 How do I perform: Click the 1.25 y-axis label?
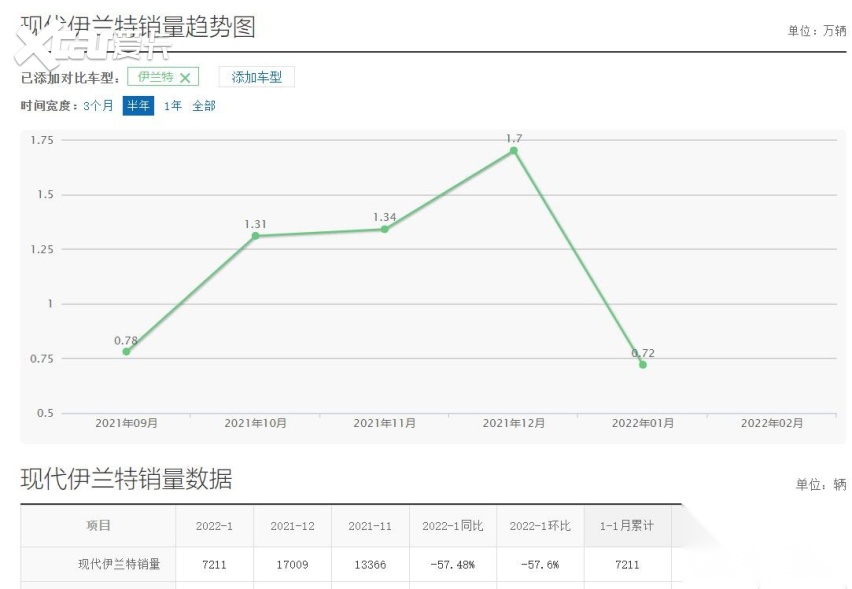(42, 249)
